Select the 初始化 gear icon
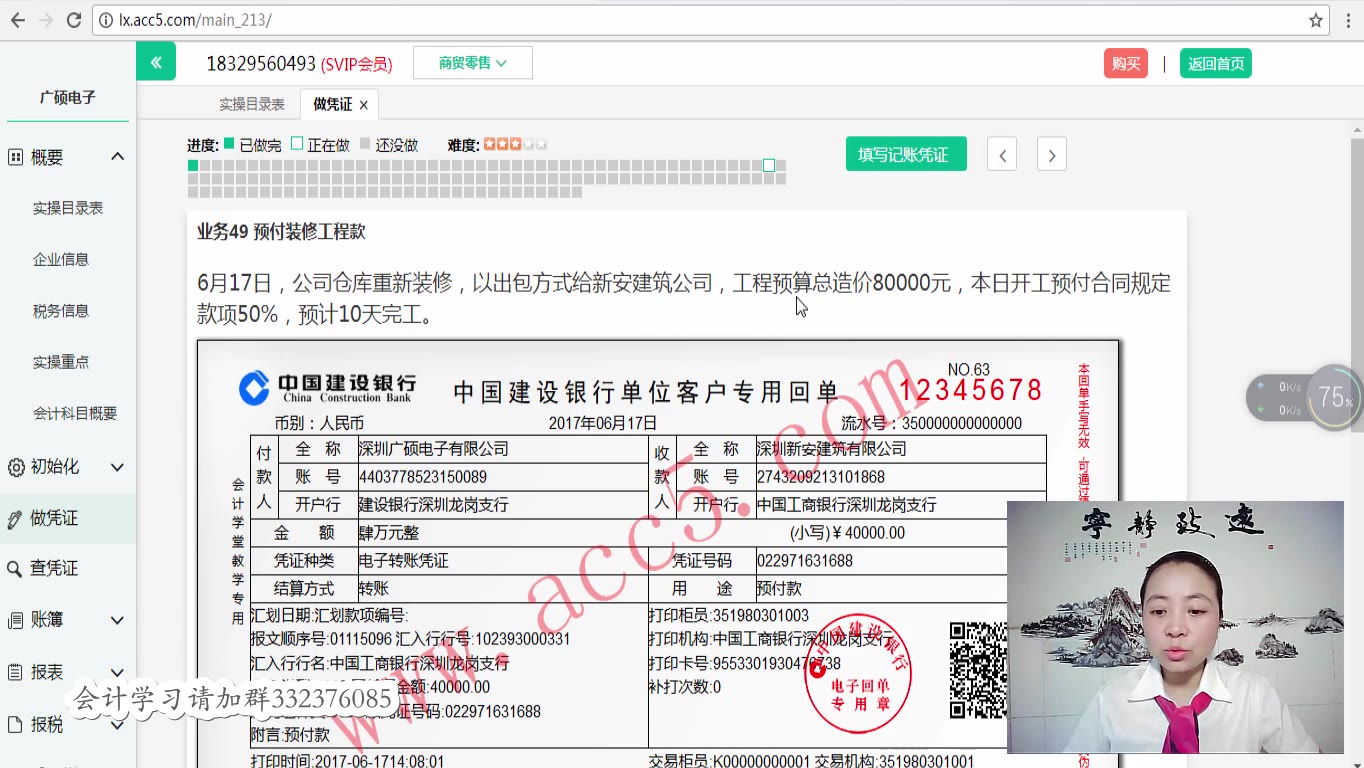The height and width of the screenshot is (768, 1364). pos(17,466)
